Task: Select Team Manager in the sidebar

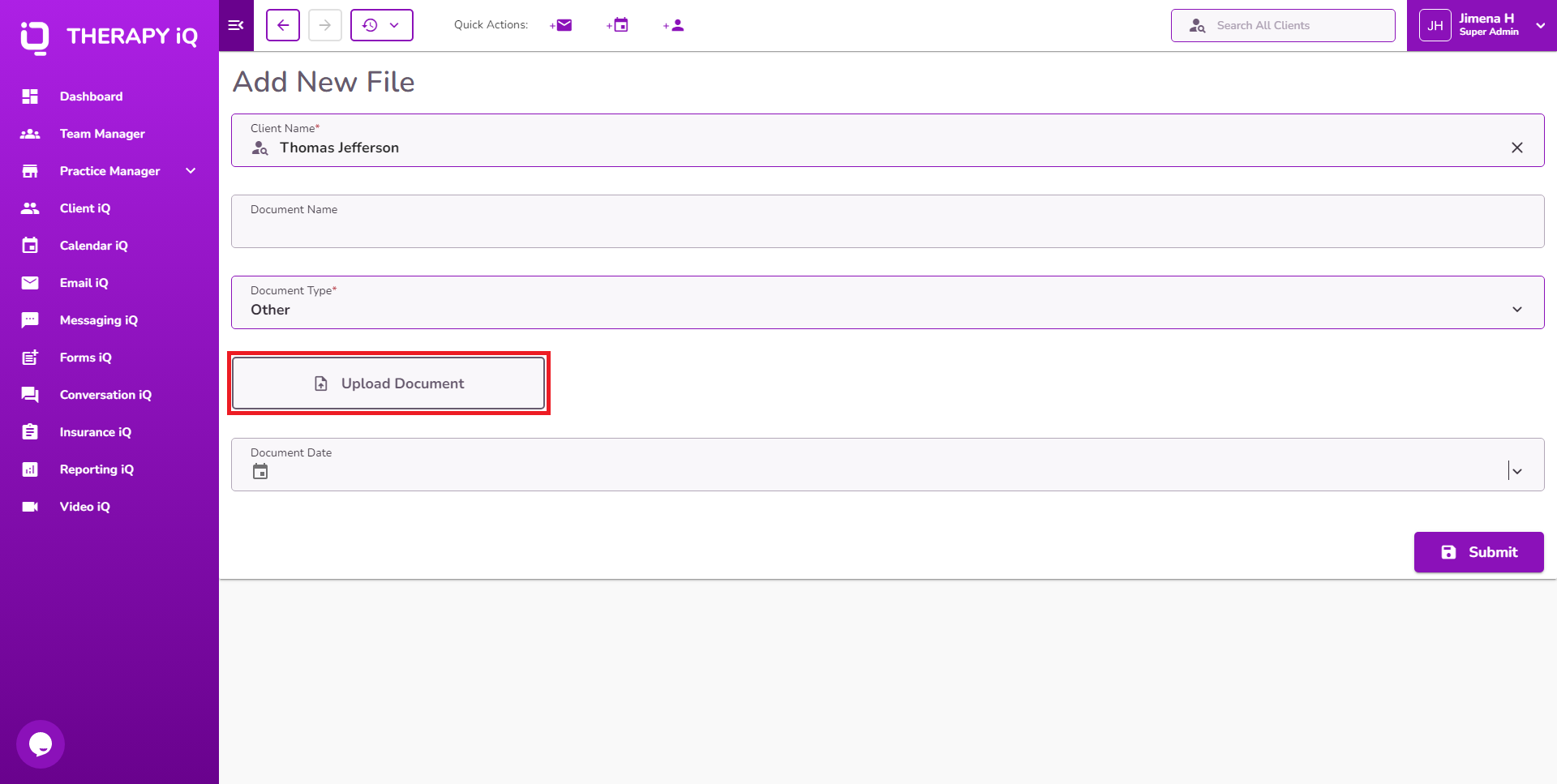Action: (x=102, y=134)
